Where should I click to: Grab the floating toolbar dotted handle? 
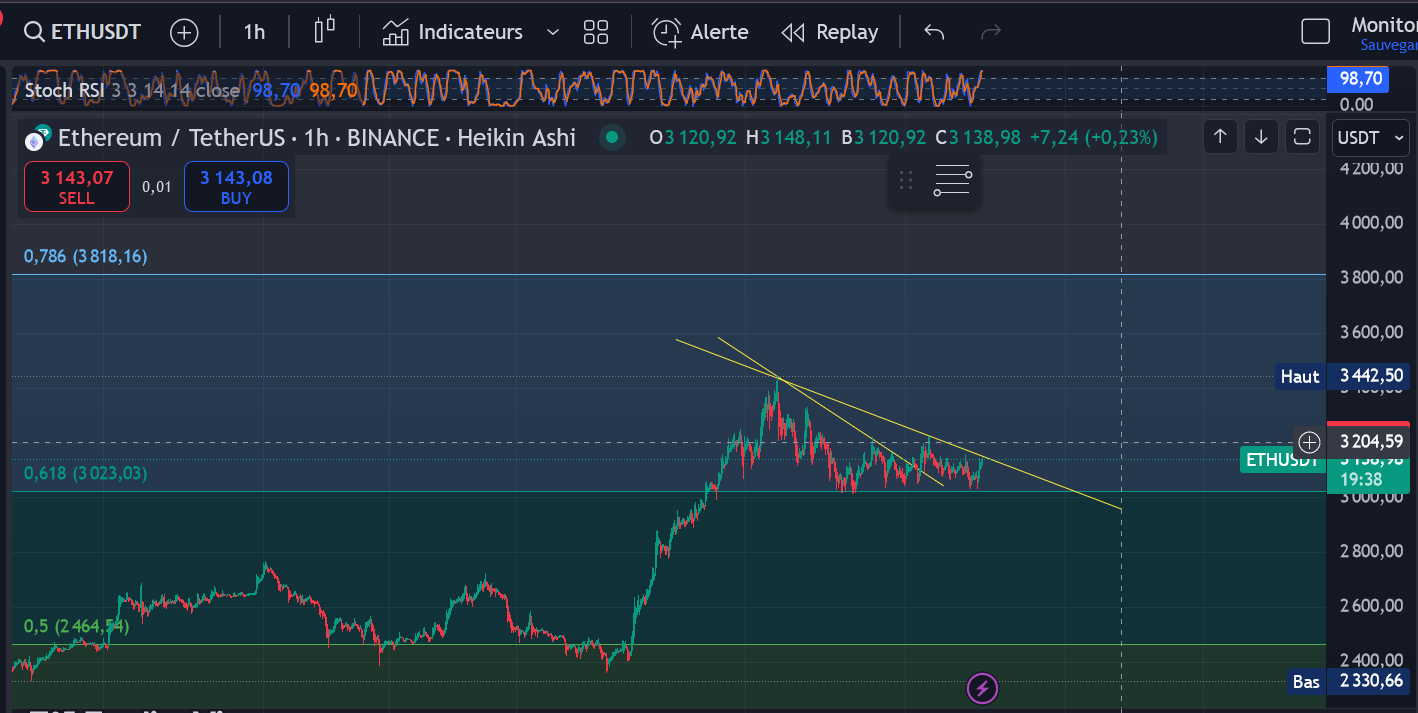(906, 180)
